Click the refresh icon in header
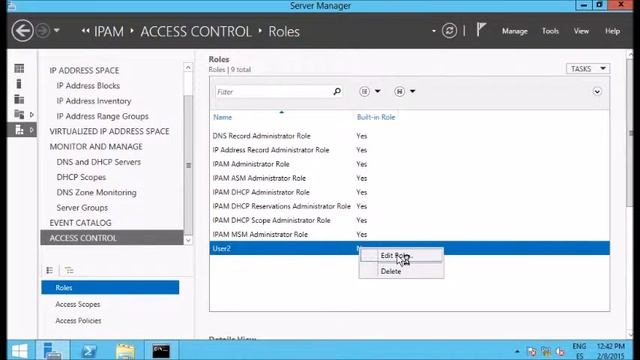The width and height of the screenshot is (640, 360). pyautogui.click(x=449, y=31)
